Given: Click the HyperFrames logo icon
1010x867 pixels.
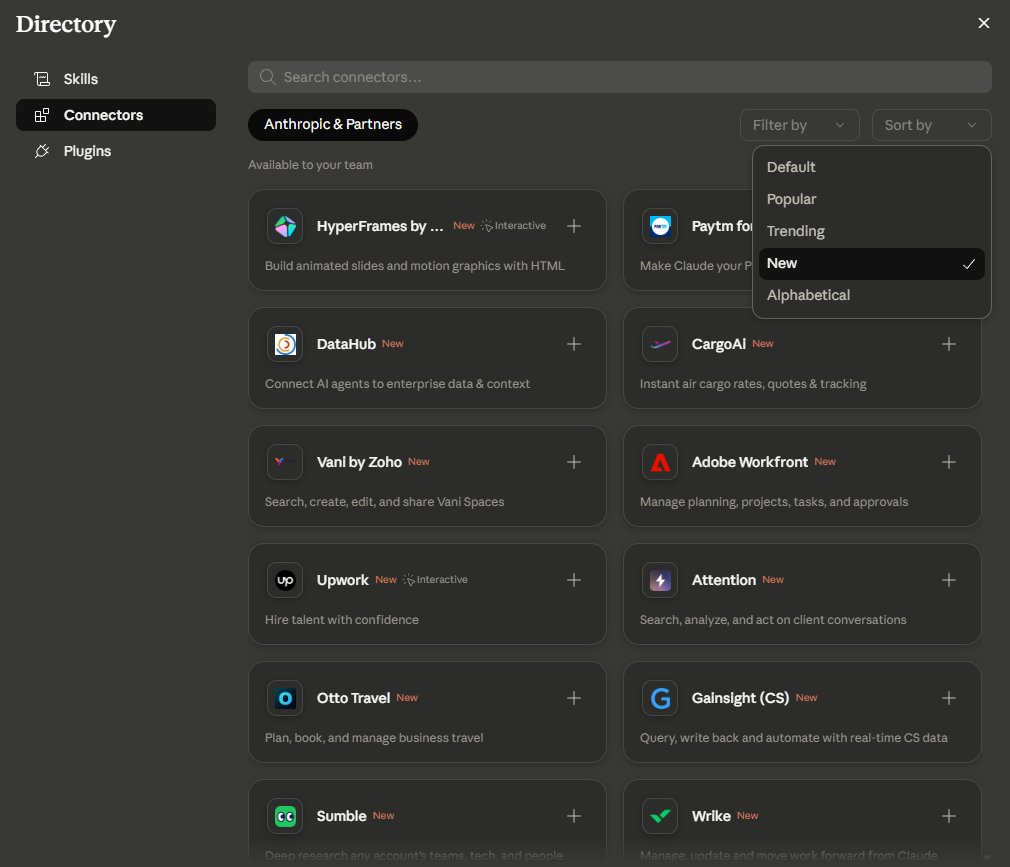Looking at the screenshot, I should click(x=285, y=226).
